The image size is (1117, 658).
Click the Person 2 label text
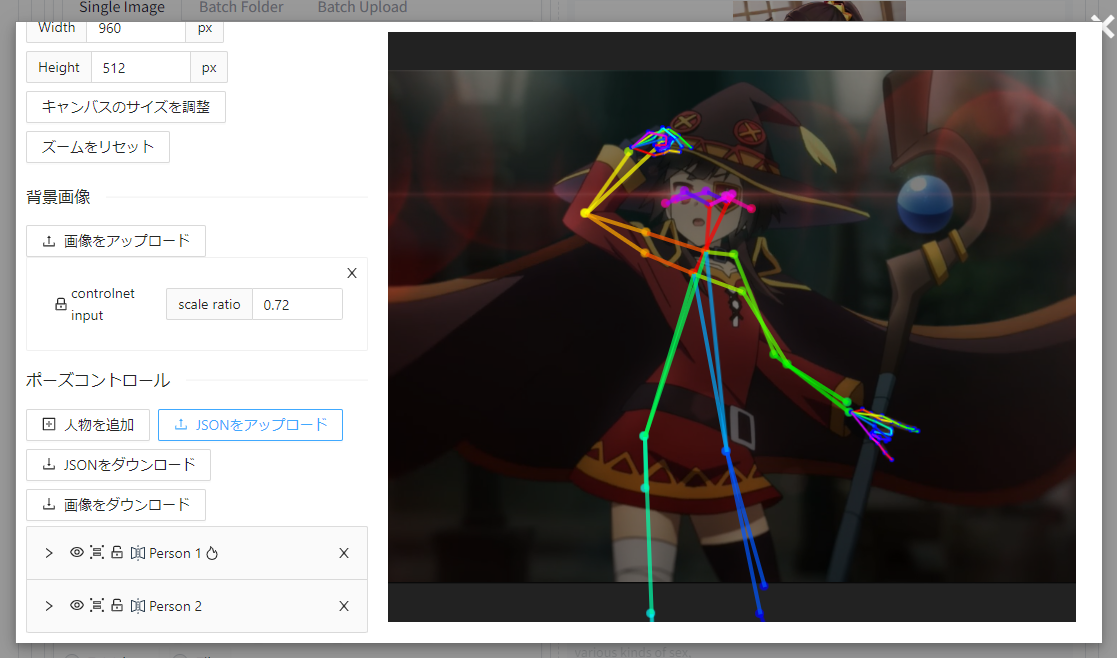175,606
